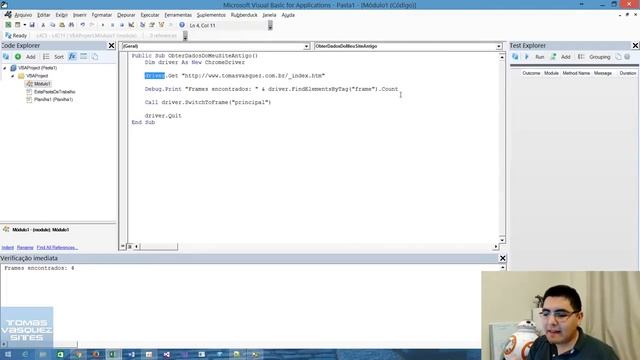Viewport: 640px width, 360px height.
Task: Open the Rubberduck toolbar overflow options
Action: [185, 36]
